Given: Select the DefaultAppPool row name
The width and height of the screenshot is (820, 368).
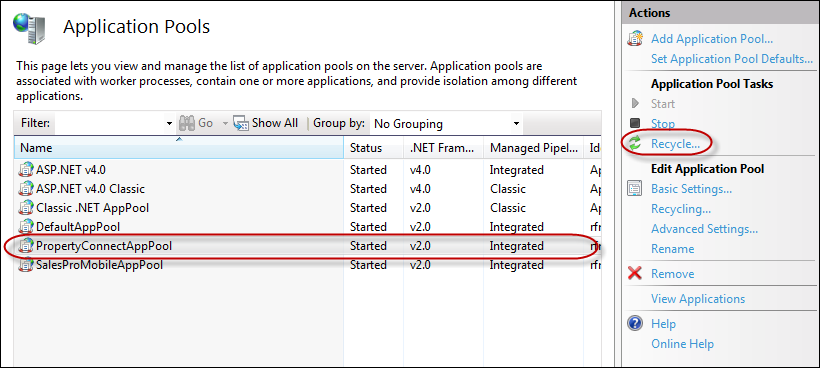Looking at the screenshot, I should [x=78, y=227].
